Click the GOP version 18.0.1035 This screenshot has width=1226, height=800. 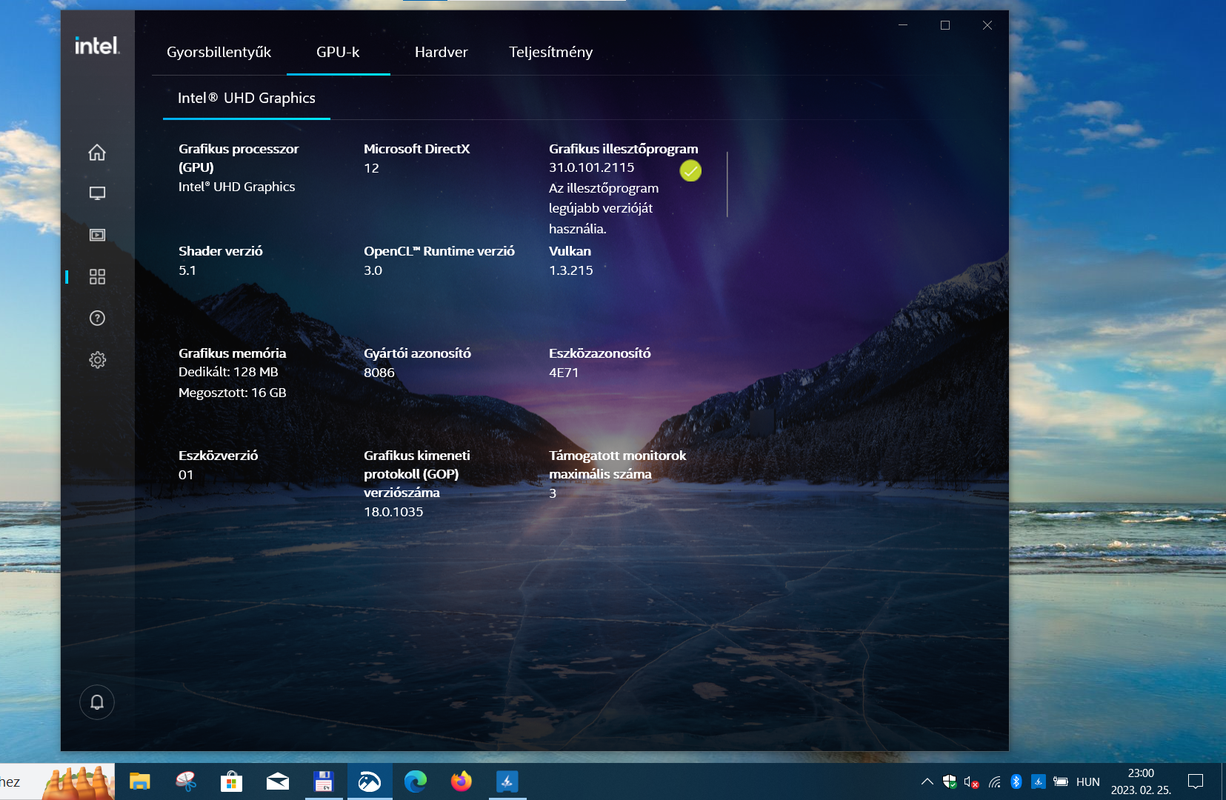pos(393,512)
